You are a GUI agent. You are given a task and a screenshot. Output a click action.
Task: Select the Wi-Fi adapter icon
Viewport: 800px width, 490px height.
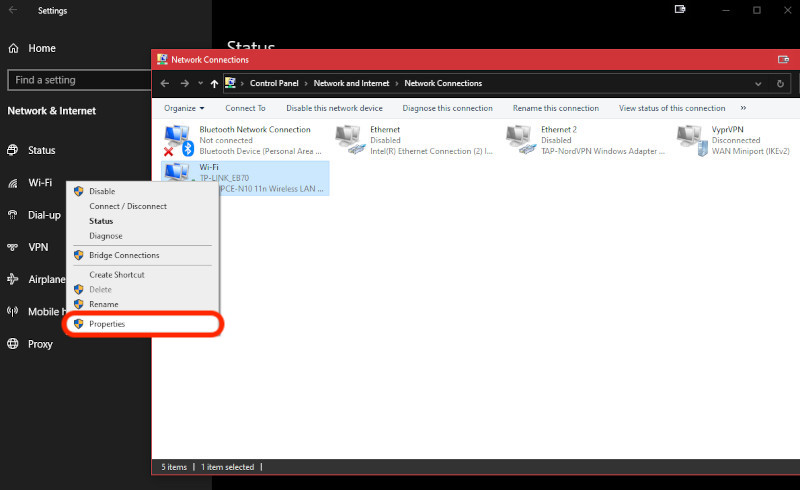[177, 172]
